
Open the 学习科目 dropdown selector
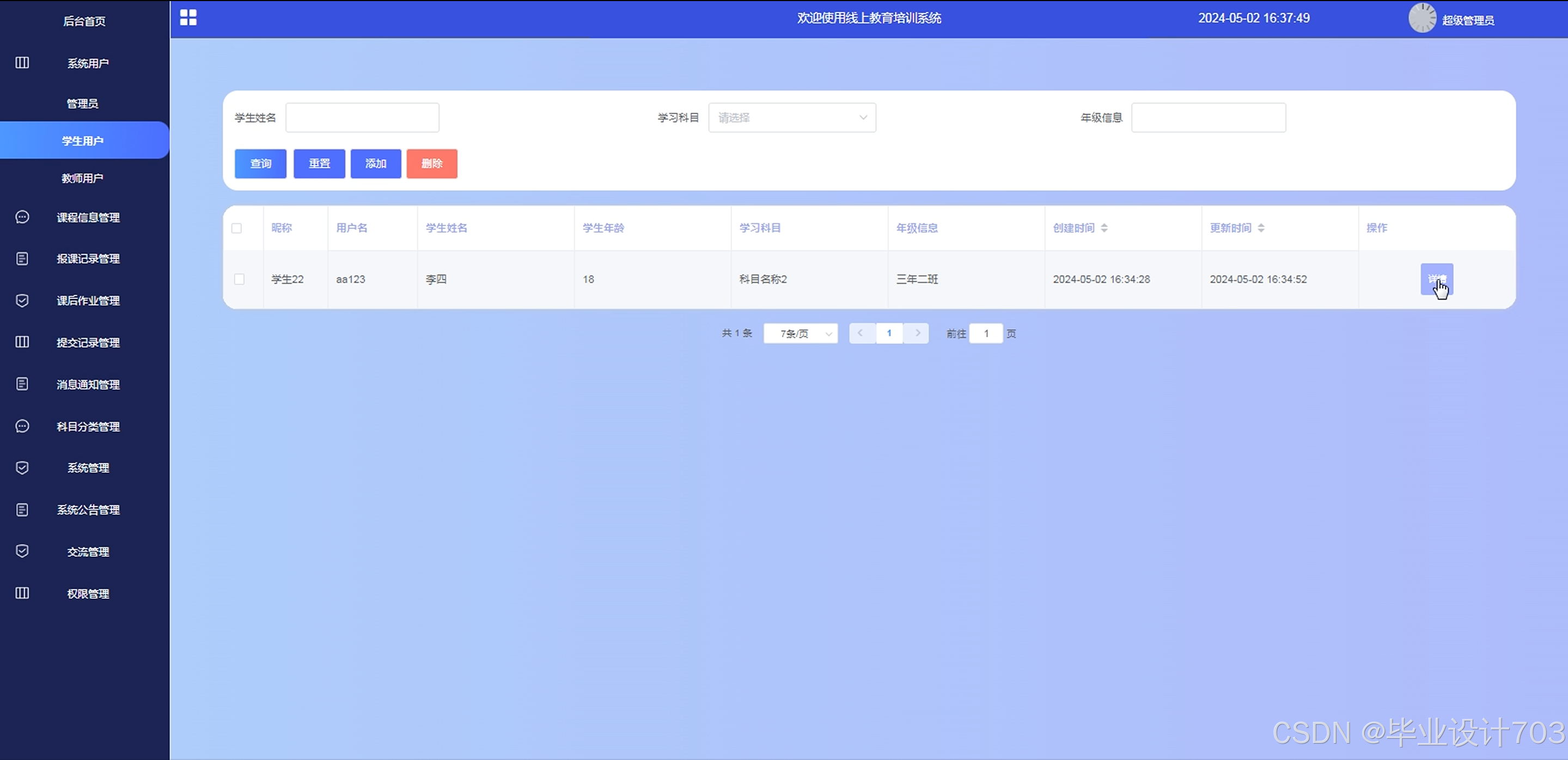point(791,118)
